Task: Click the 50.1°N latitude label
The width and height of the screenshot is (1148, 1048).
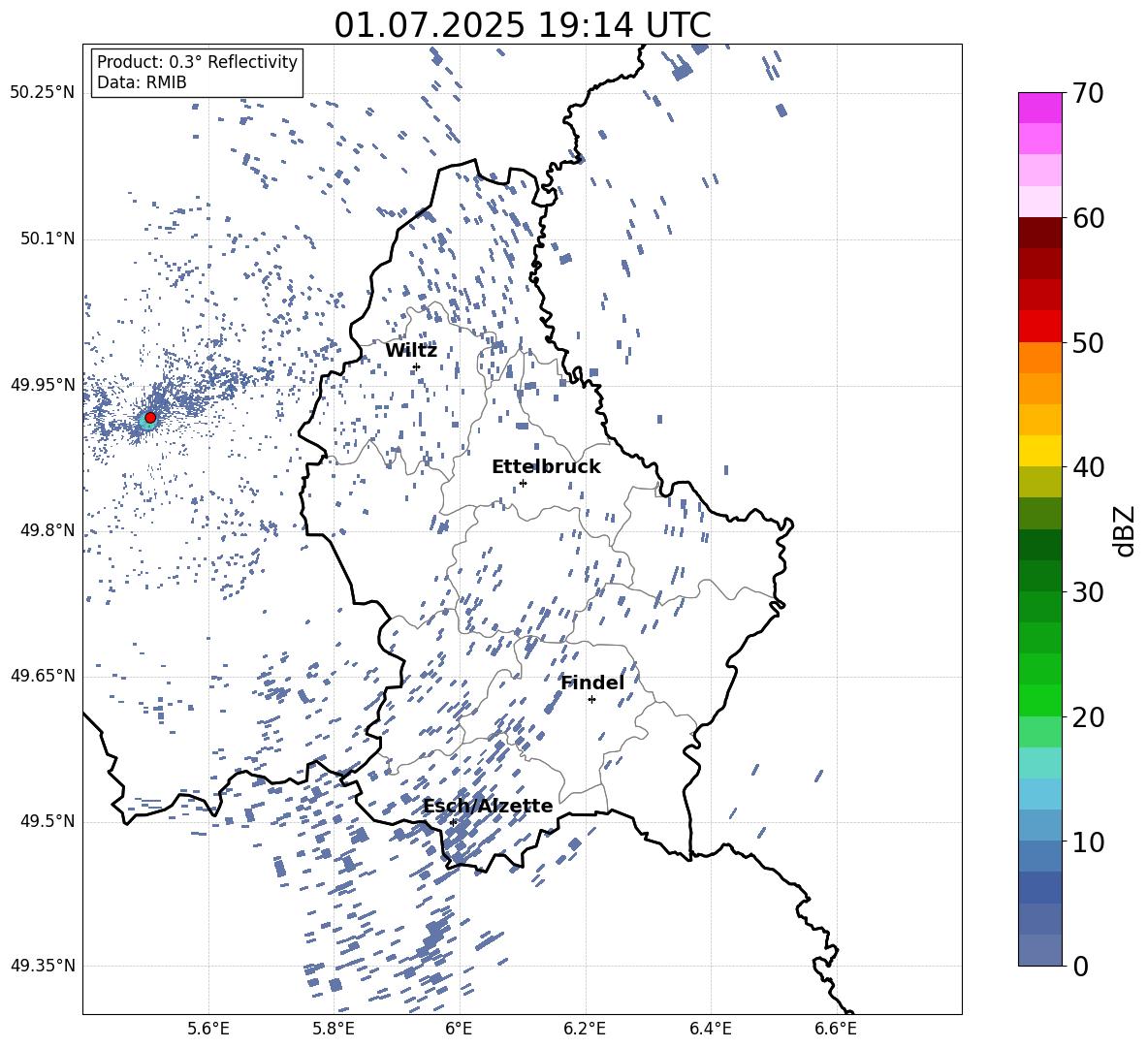Action: 47,239
